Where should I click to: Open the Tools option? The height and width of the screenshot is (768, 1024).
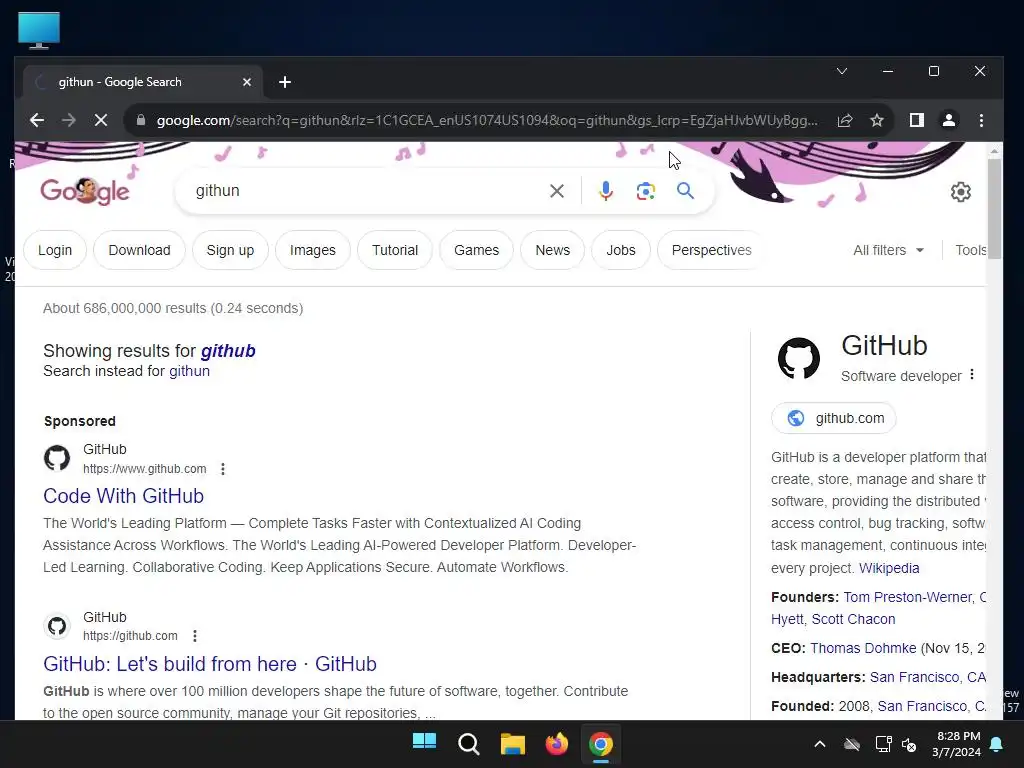pos(970,250)
